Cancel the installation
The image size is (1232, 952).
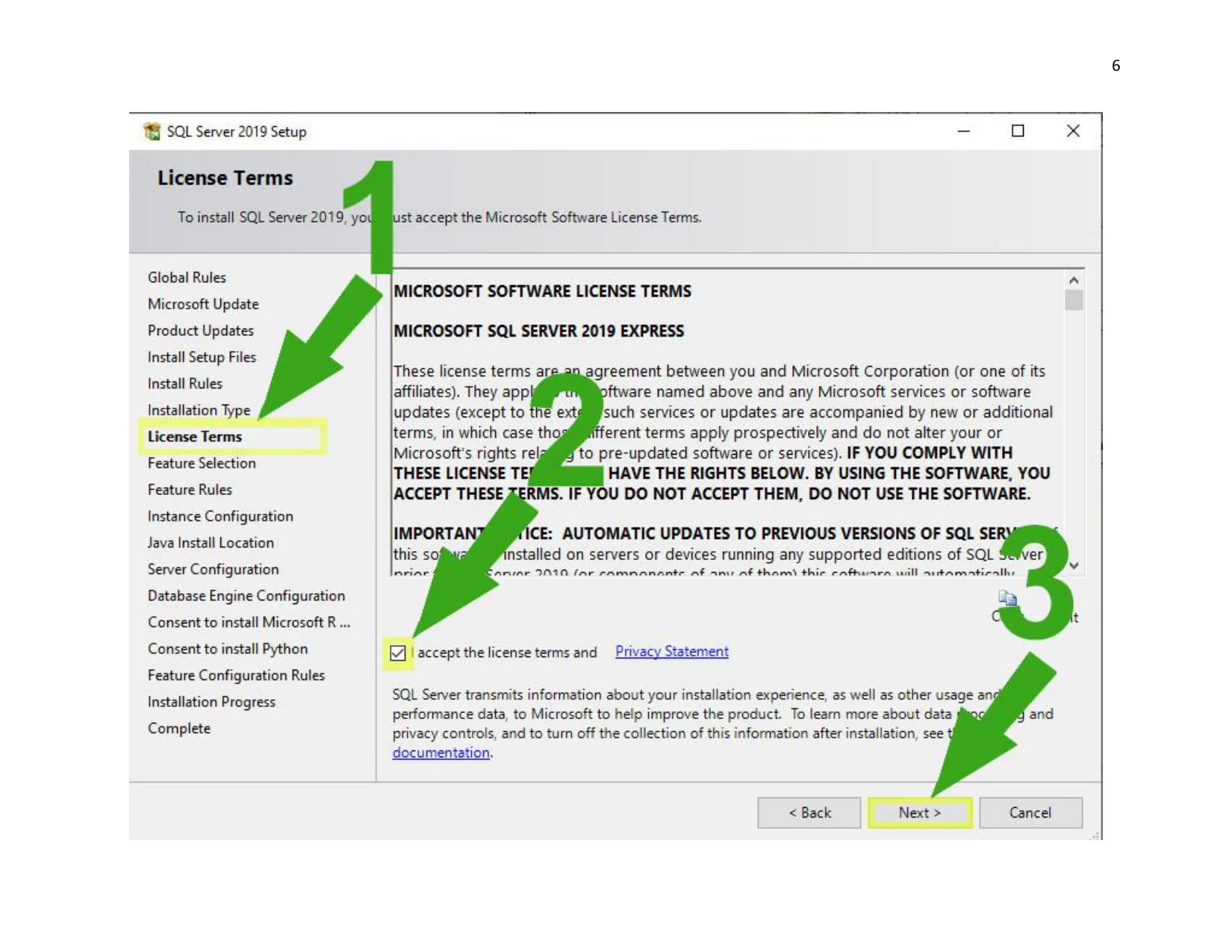point(1030,813)
